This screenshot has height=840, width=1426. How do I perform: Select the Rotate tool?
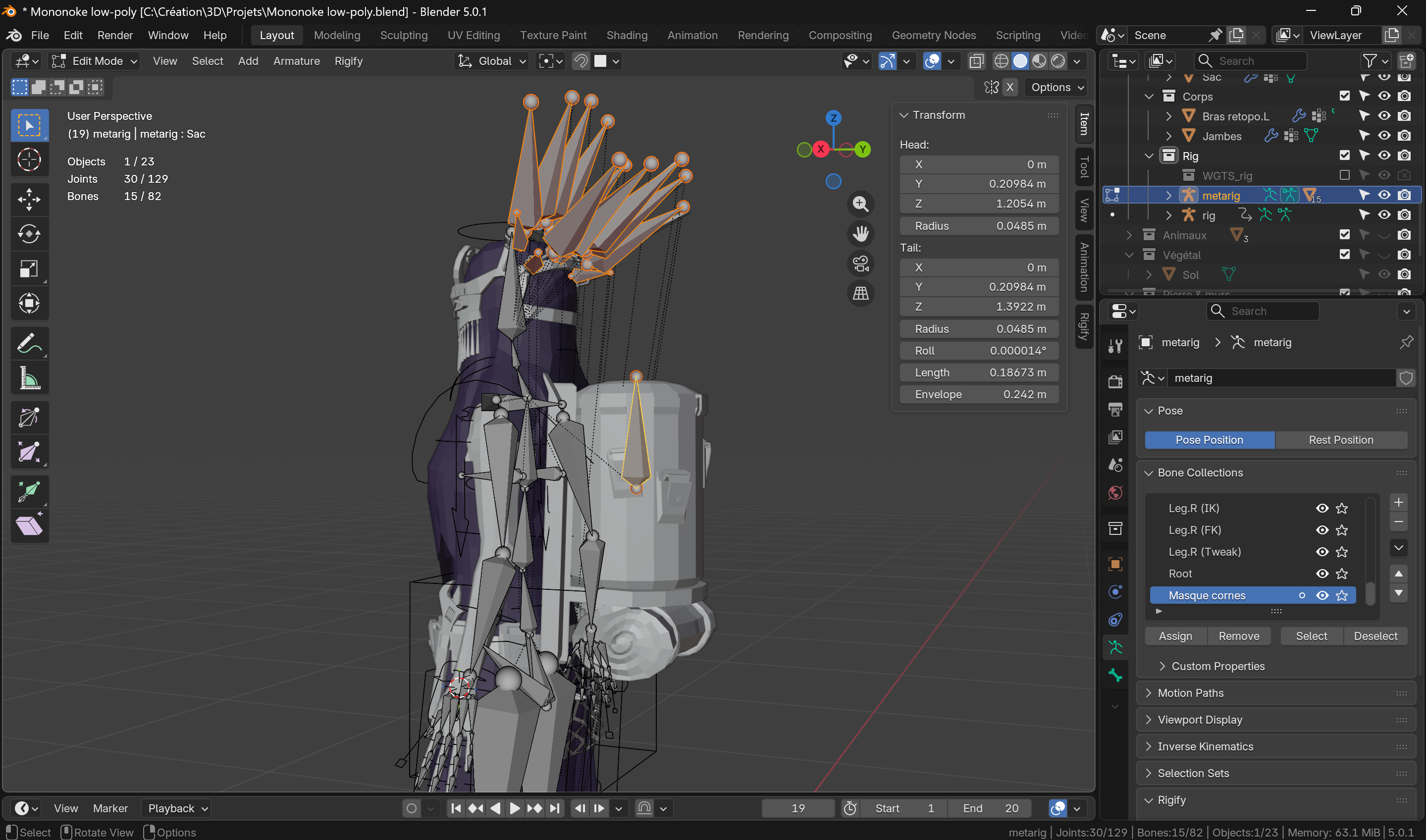29,234
